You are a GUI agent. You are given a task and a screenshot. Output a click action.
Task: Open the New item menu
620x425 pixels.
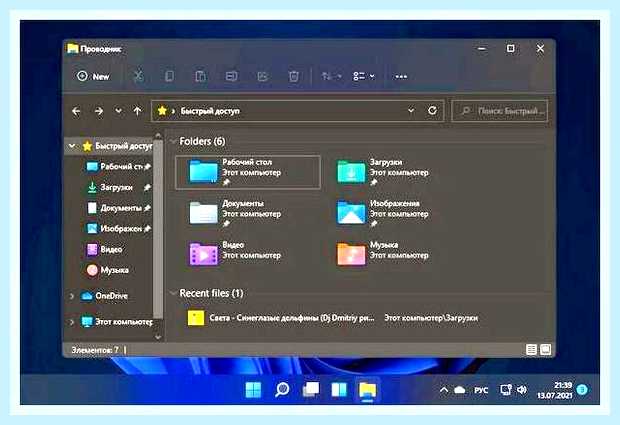93,76
